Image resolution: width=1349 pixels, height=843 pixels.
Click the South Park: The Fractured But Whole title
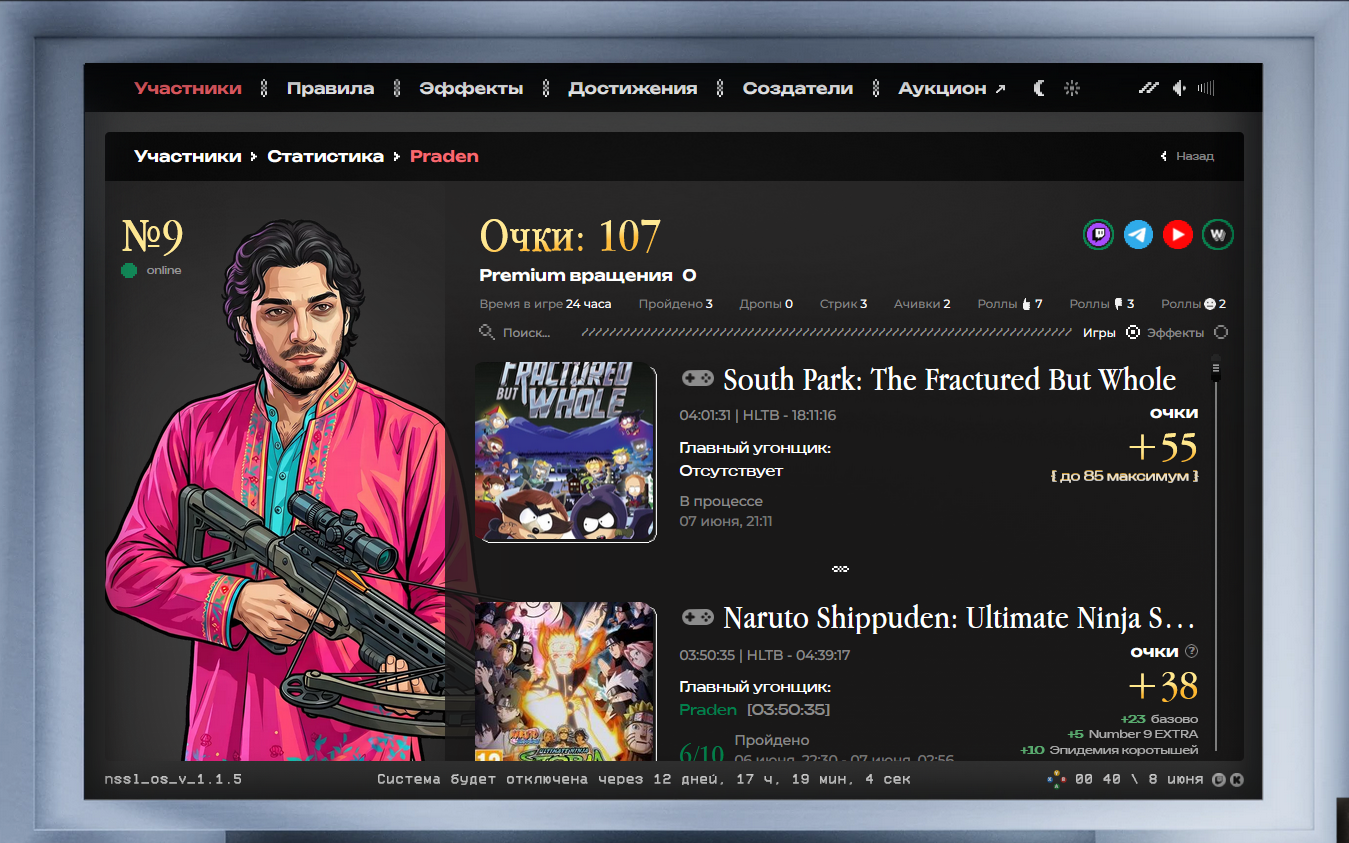pyautogui.click(x=950, y=380)
